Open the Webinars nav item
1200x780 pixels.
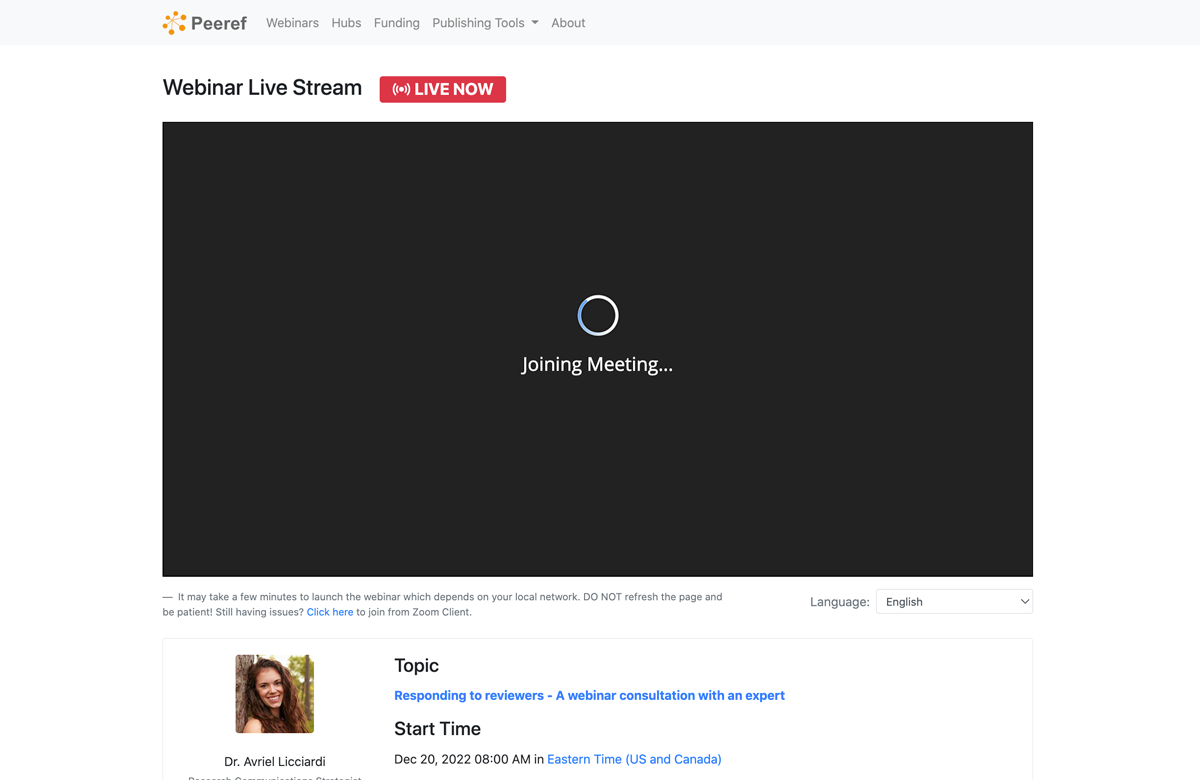292,23
